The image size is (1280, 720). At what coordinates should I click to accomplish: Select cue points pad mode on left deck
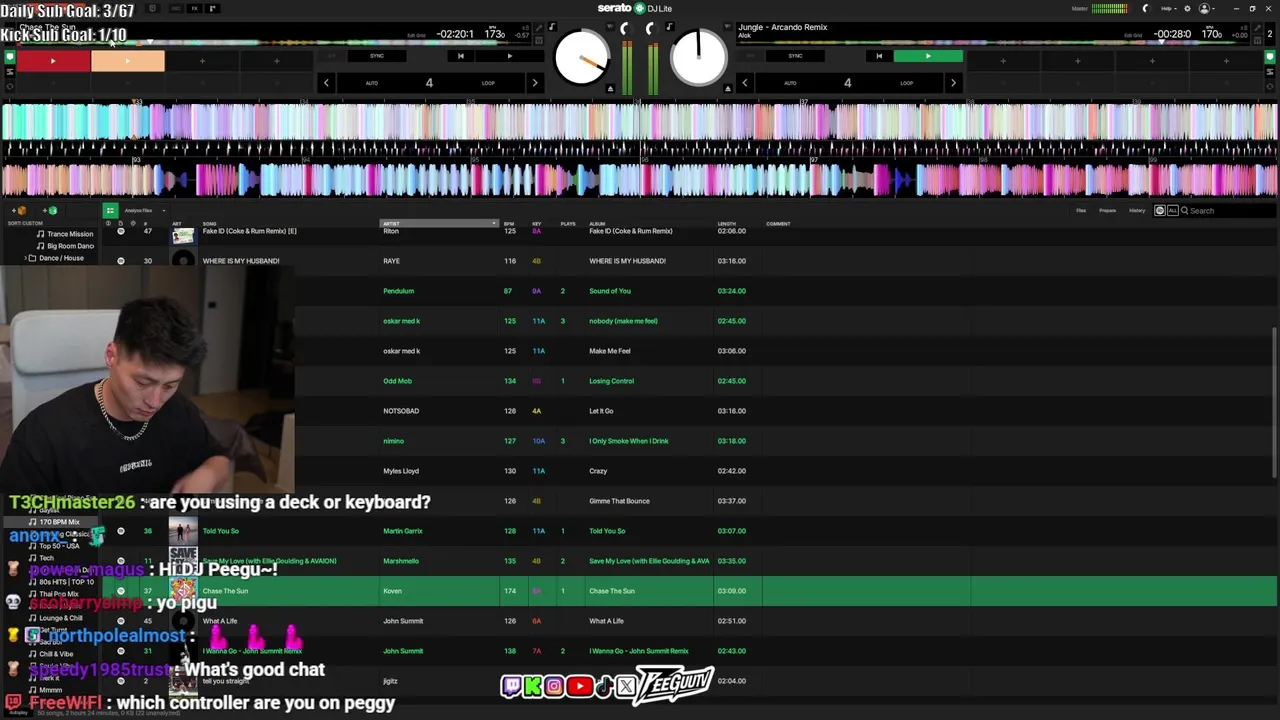10,57
